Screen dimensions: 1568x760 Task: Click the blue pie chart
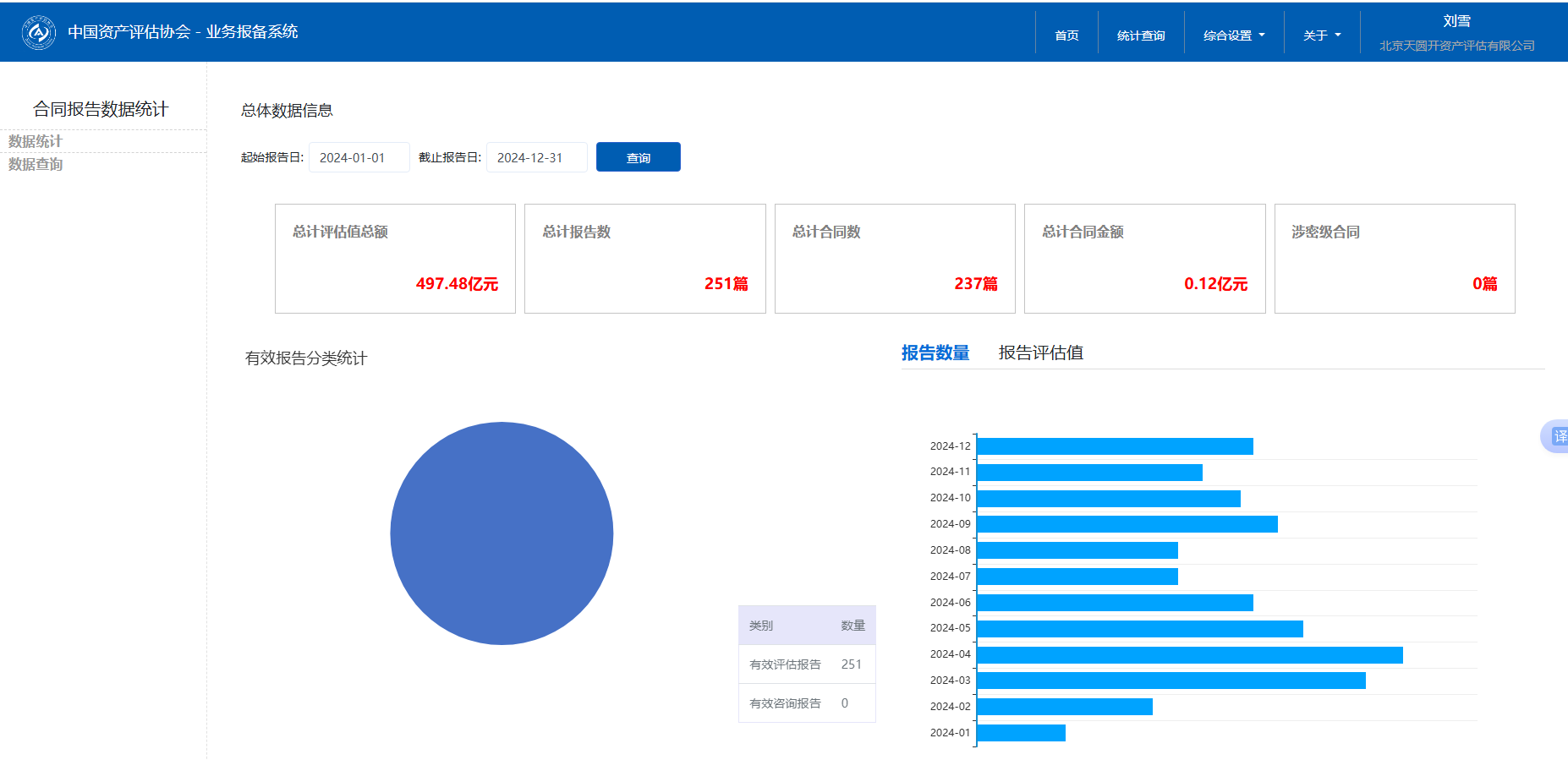[502, 533]
